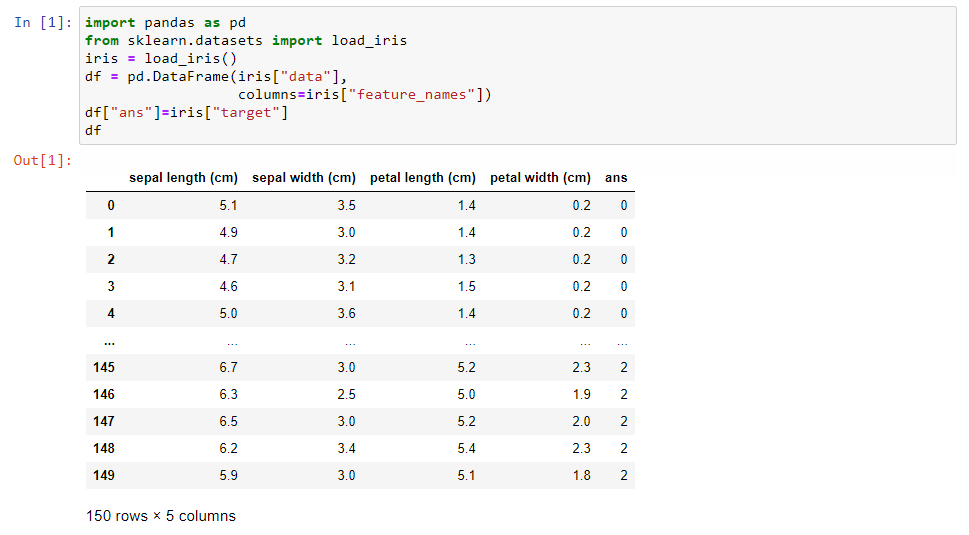969x535 pixels.
Task: Click the In [1] prompt label
Action: [43, 23]
